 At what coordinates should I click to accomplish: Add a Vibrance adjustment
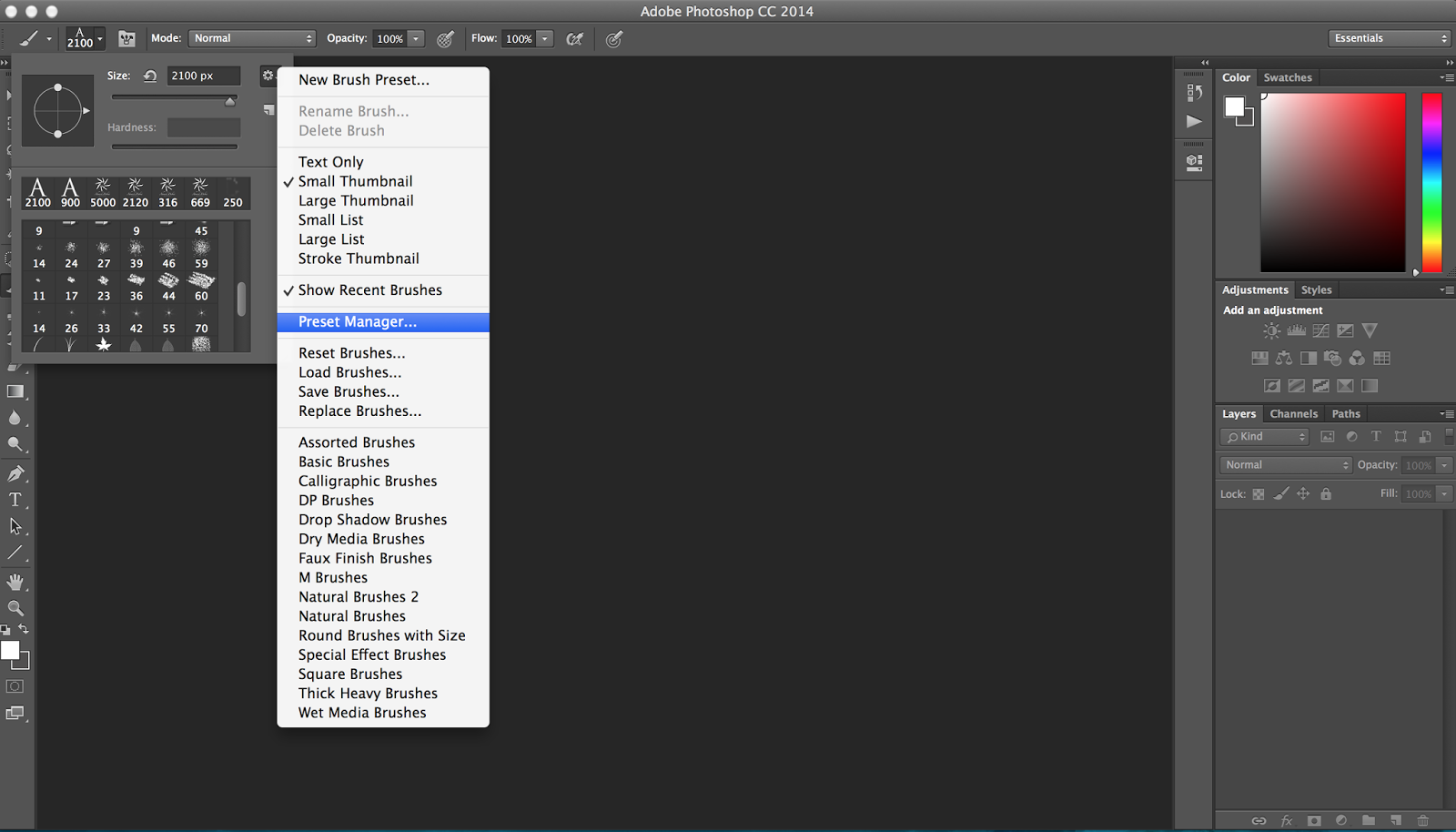tap(1370, 330)
